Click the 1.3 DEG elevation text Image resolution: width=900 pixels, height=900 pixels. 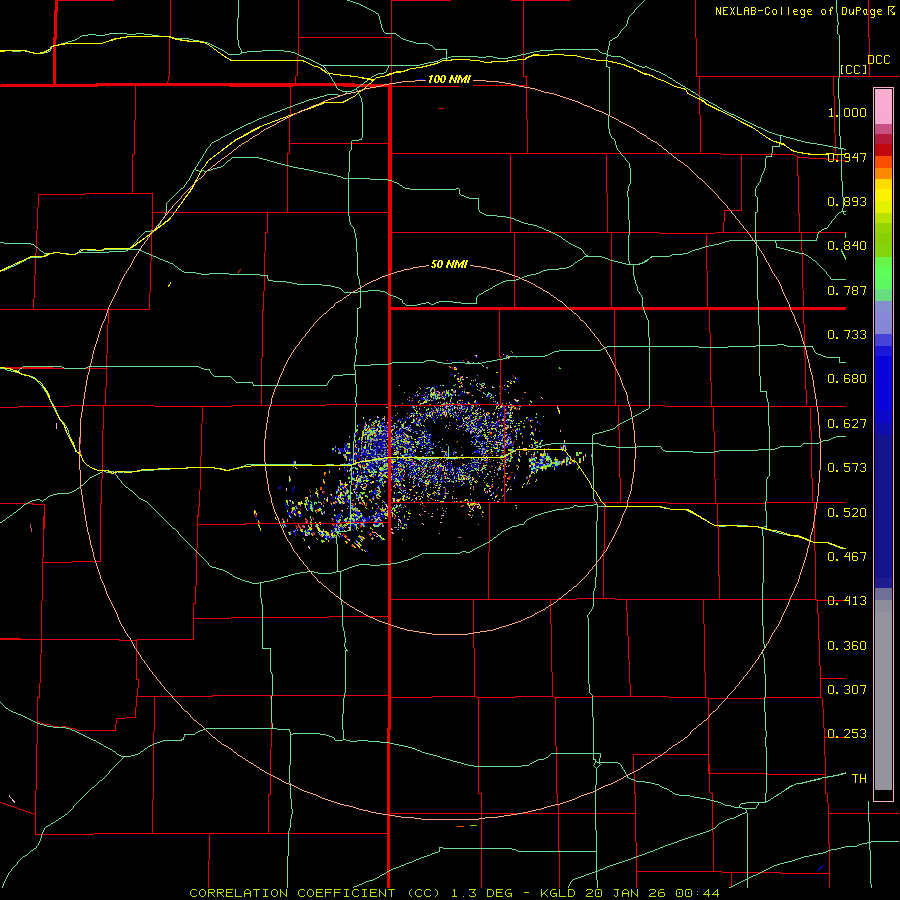pos(483,893)
